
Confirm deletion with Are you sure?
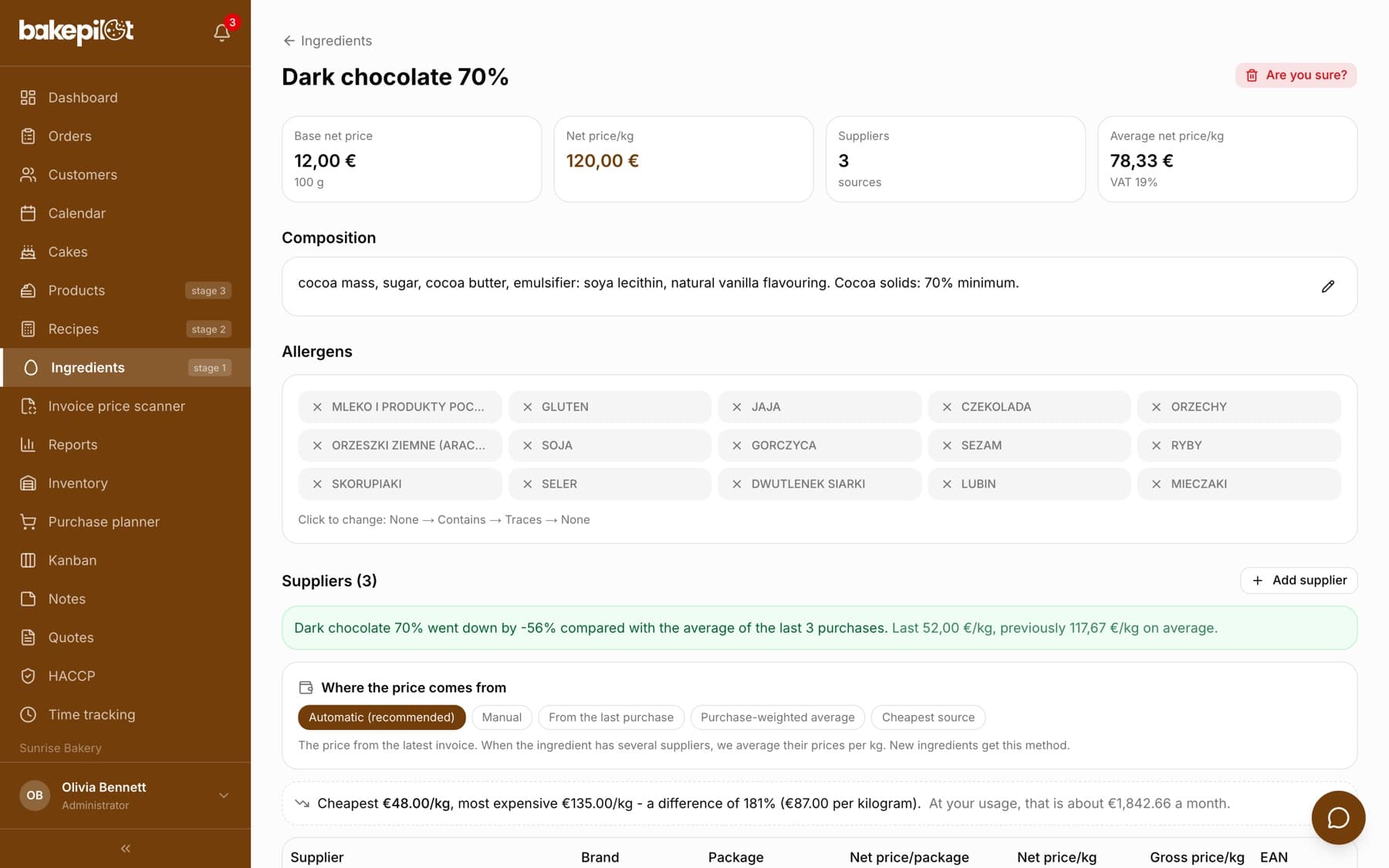pyautogui.click(x=1296, y=75)
